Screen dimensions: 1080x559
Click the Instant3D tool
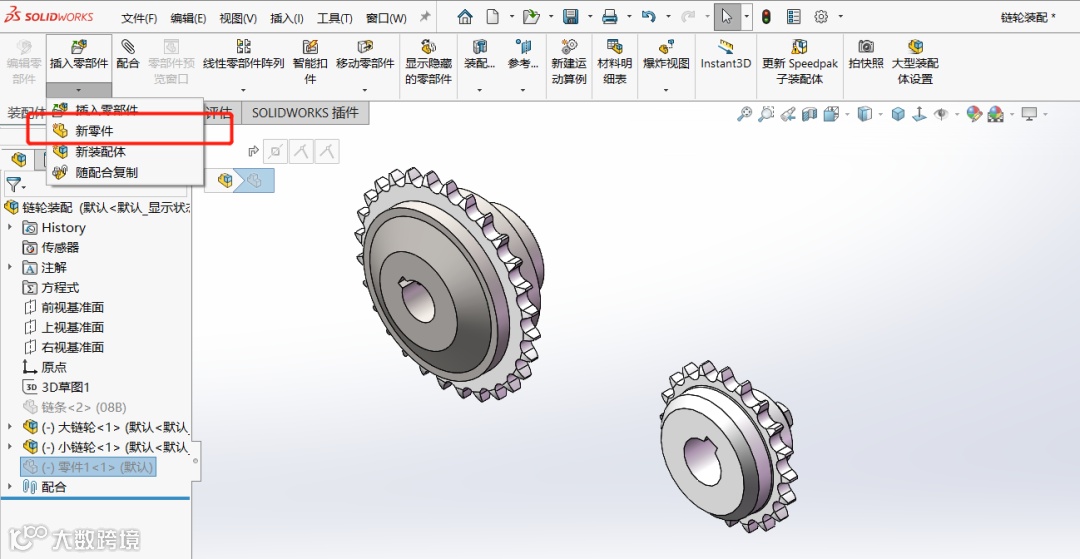click(725, 54)
